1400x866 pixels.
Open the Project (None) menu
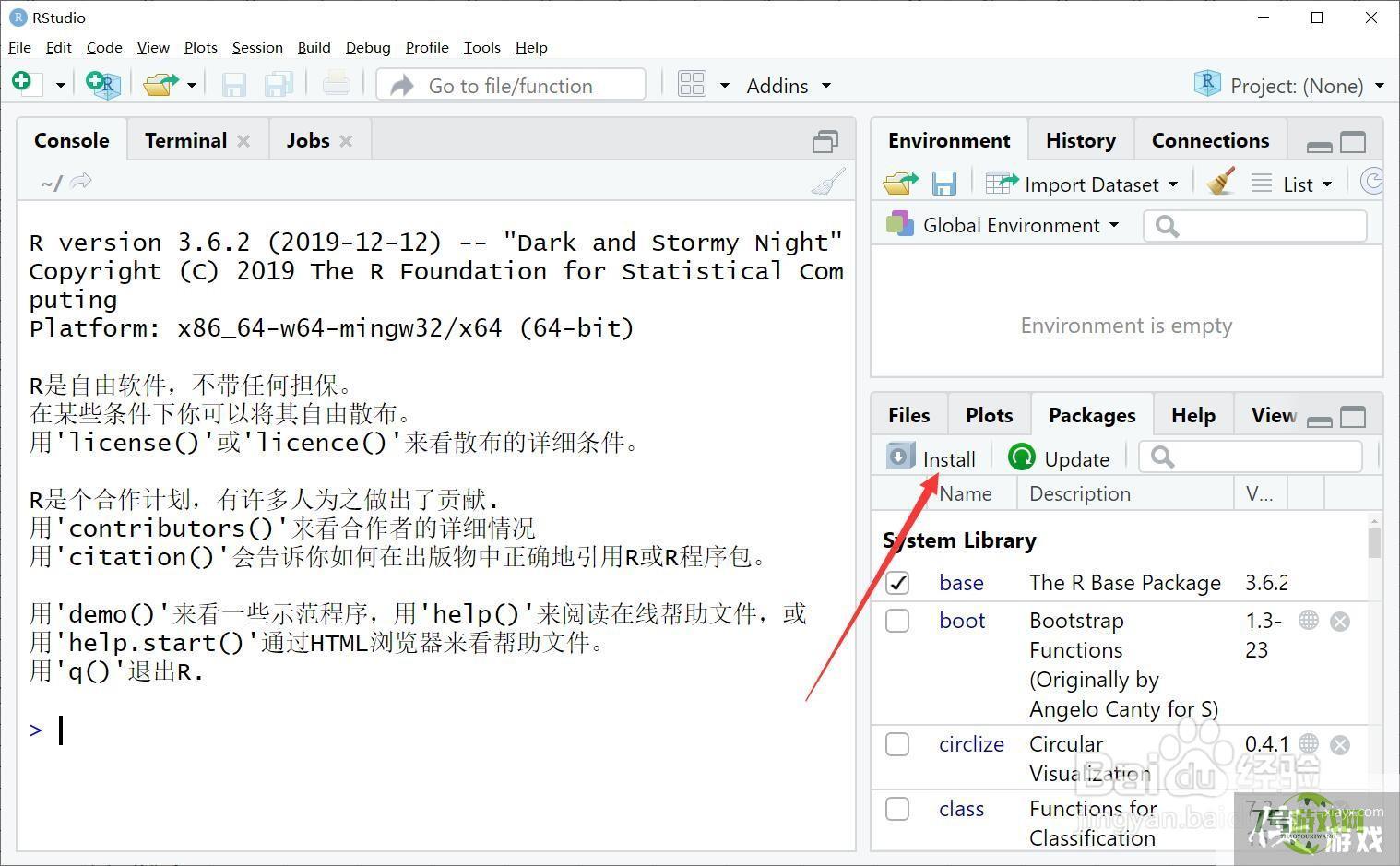tap(1289, 86)
